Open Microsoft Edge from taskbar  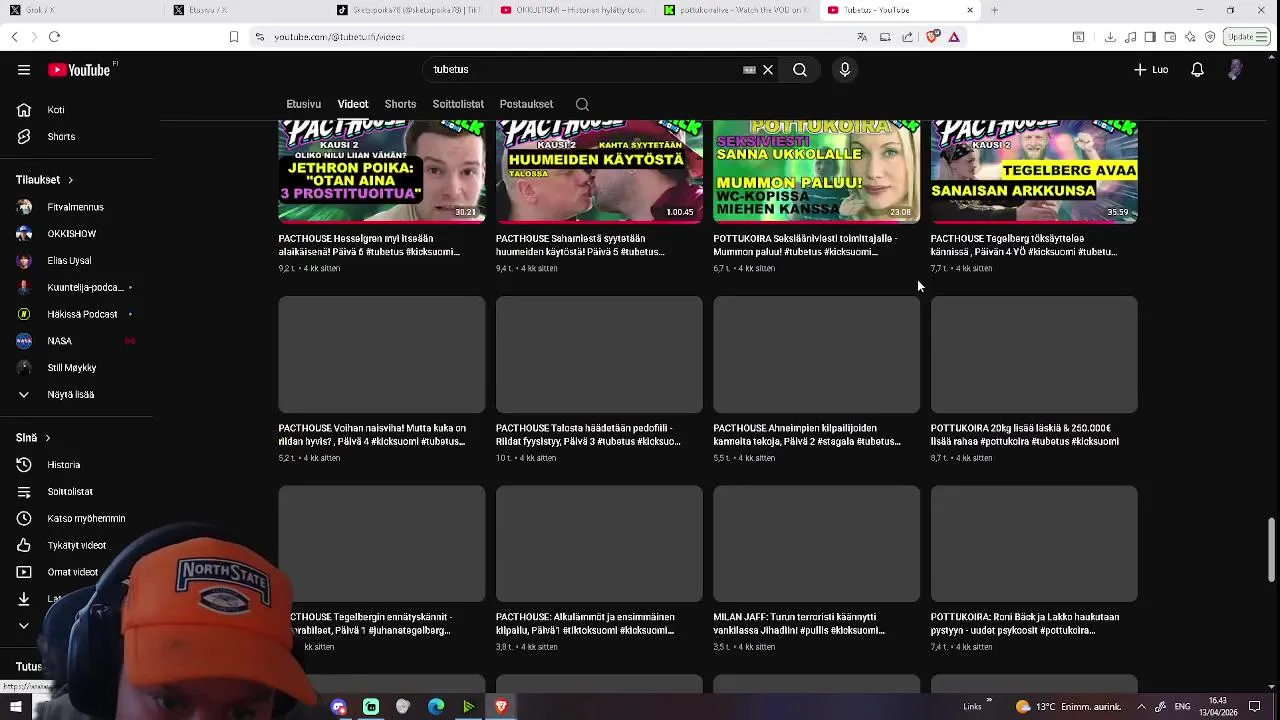click(436, 707)
